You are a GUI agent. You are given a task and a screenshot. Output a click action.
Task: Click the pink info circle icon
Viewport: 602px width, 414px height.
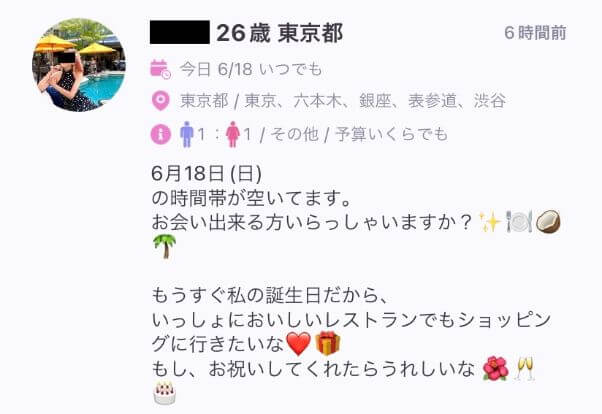coord(160,134)
